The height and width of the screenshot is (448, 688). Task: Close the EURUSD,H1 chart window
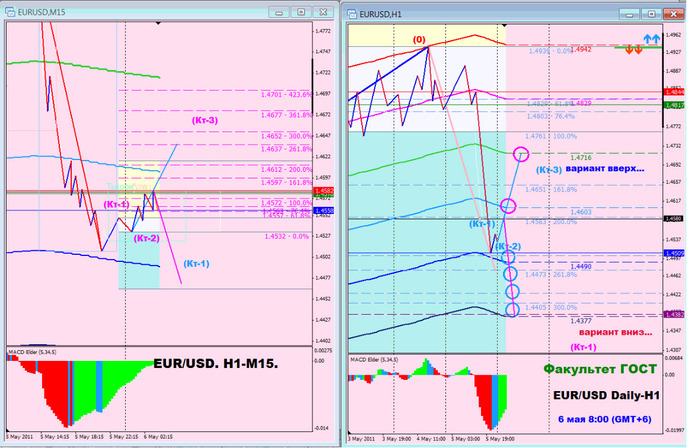[x=674, y=14]
